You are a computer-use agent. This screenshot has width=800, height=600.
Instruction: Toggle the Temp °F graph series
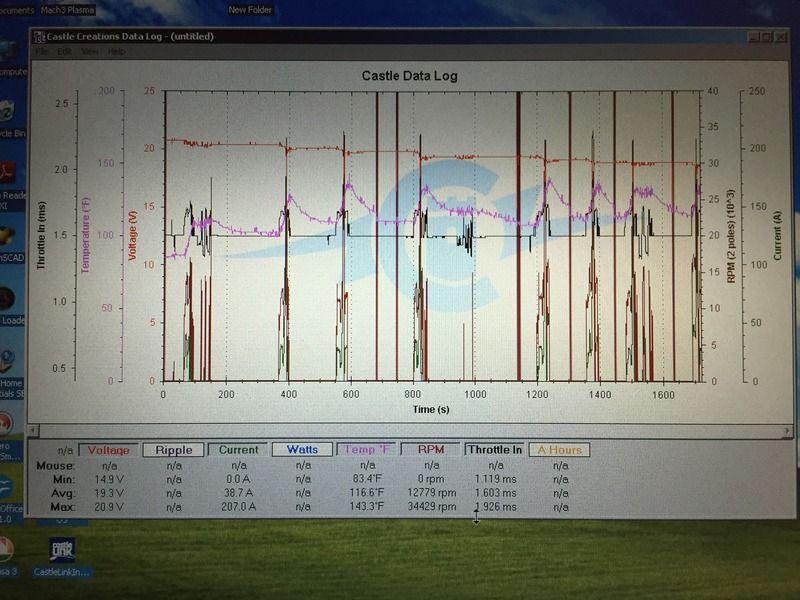[x=367, y=449]
